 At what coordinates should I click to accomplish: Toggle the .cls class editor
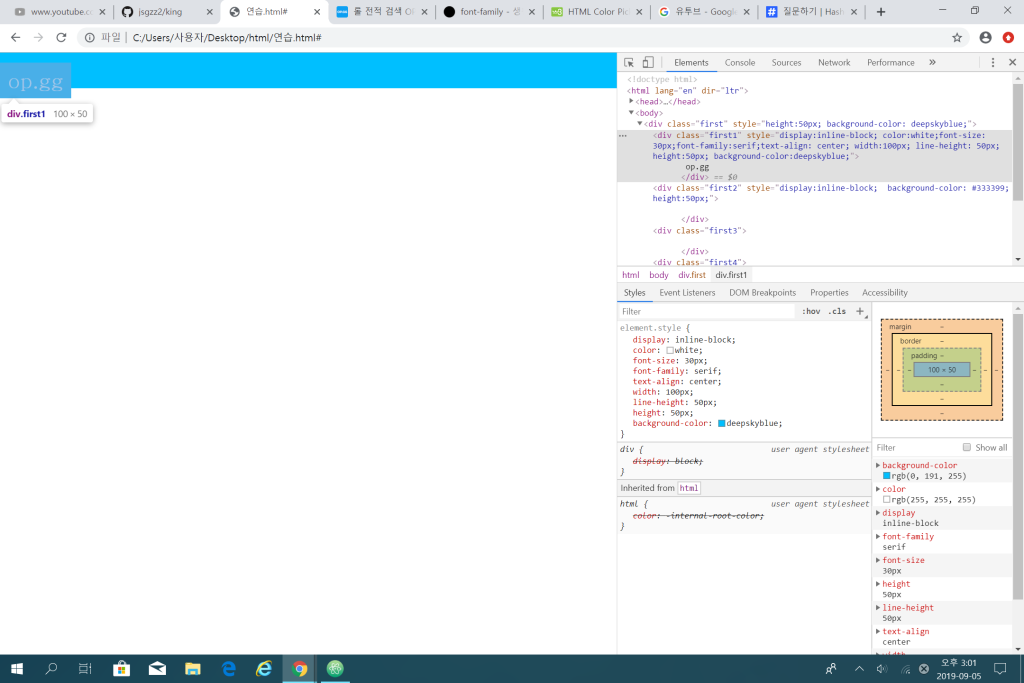click(x=837, y=311)
